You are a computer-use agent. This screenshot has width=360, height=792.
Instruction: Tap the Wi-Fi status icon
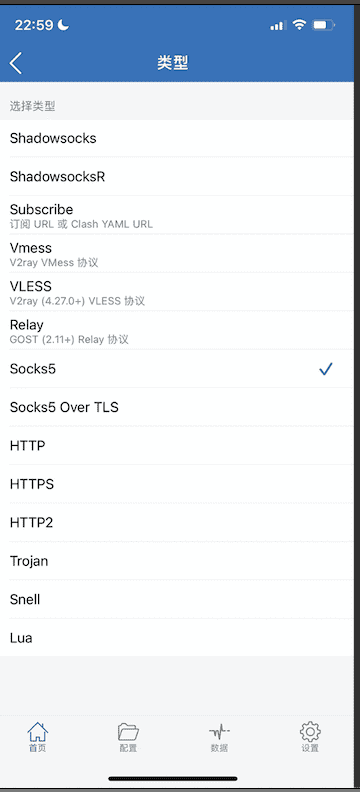299,25
